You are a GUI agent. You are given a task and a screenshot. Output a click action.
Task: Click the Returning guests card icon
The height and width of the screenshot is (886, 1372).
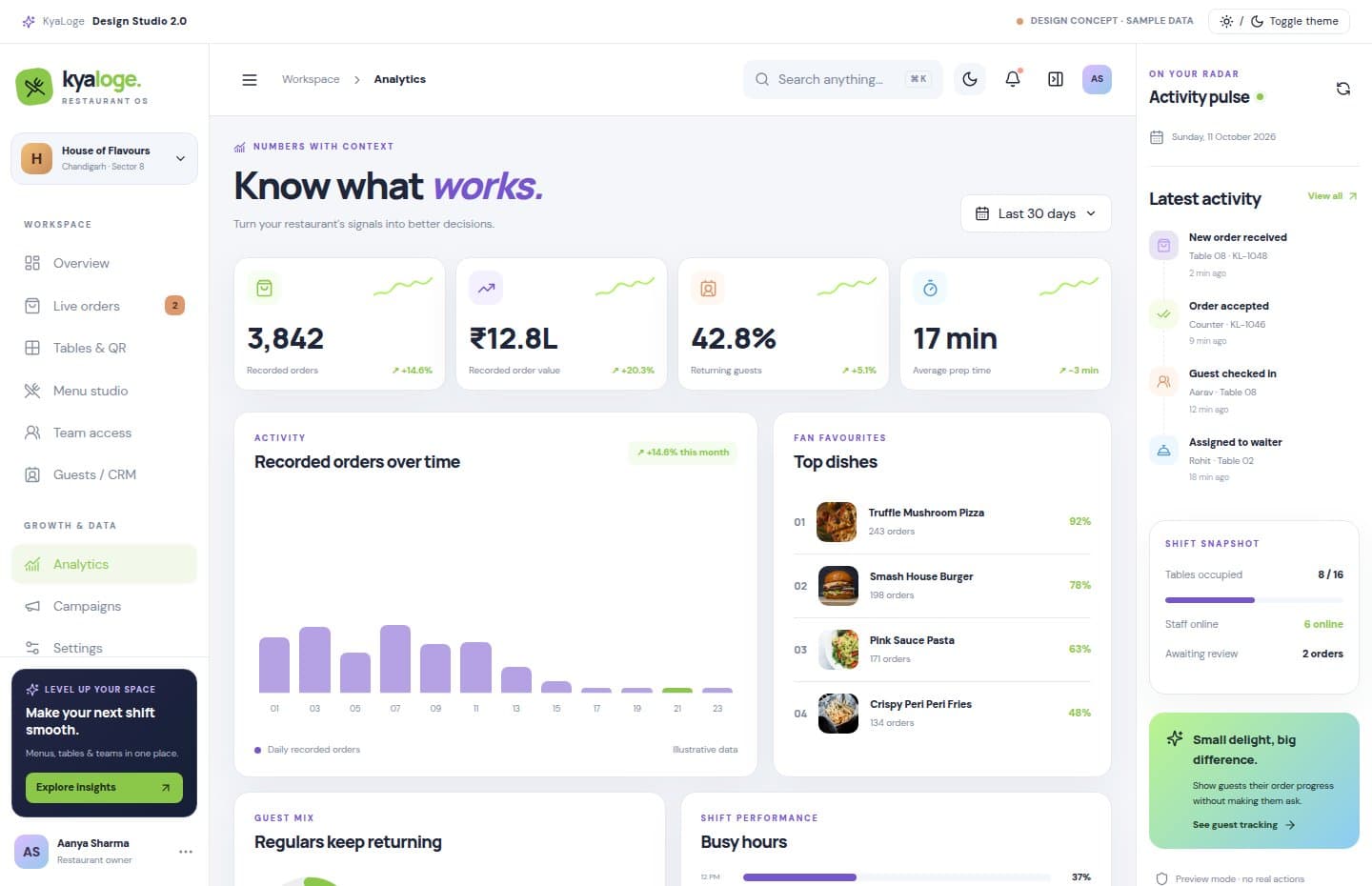click(708, 288)
